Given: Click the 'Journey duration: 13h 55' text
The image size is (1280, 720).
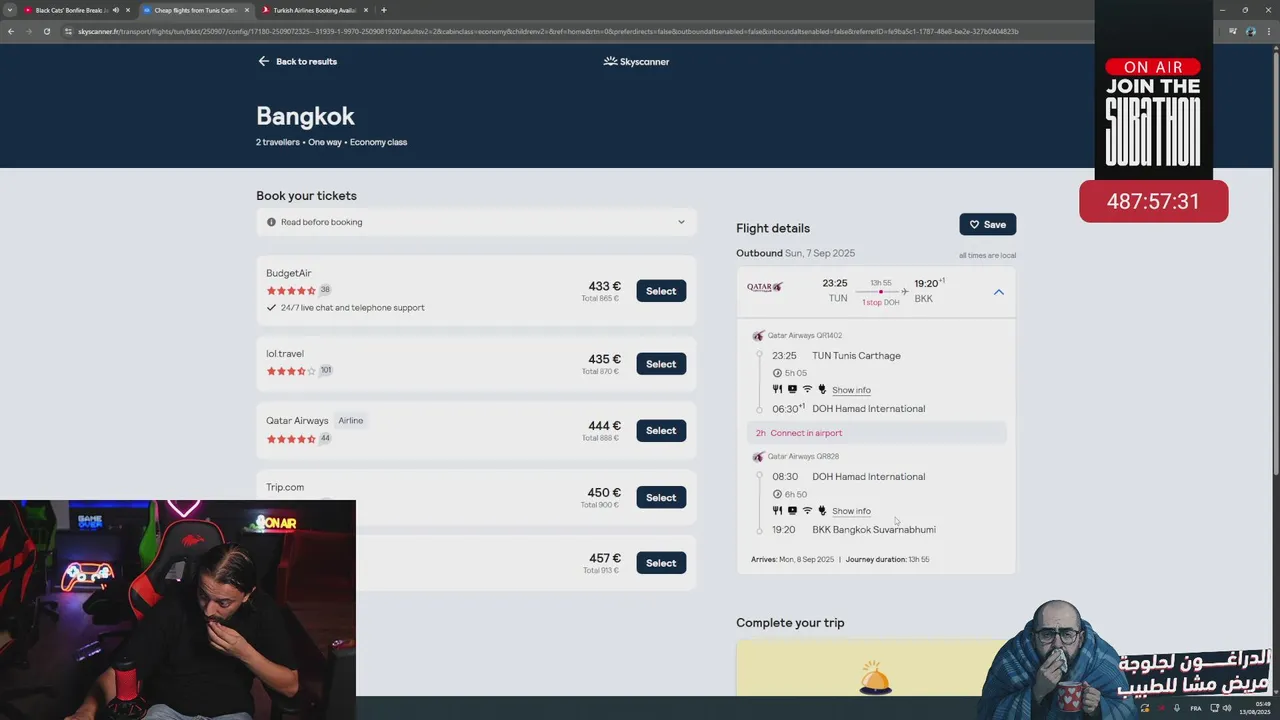Looking at the screenshot, I should coord(887,559).
